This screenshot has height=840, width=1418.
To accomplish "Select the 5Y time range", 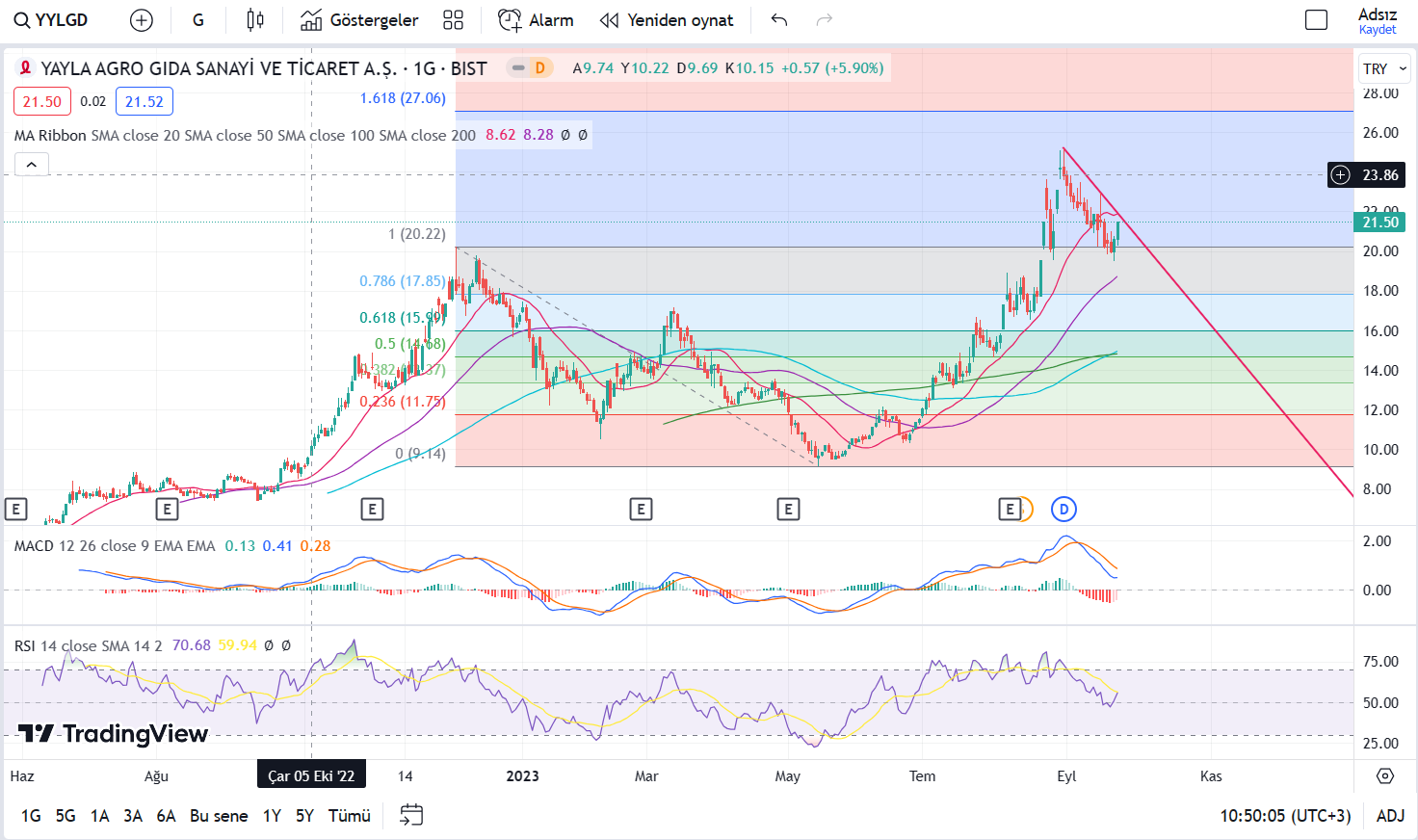I will [304, 816].
